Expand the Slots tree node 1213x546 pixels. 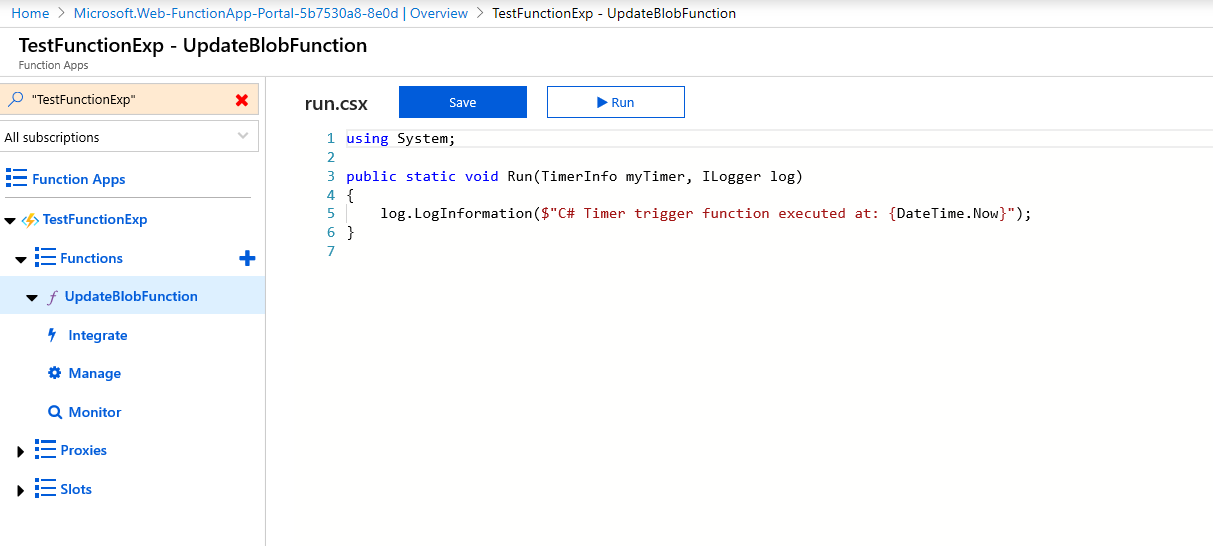21,491
